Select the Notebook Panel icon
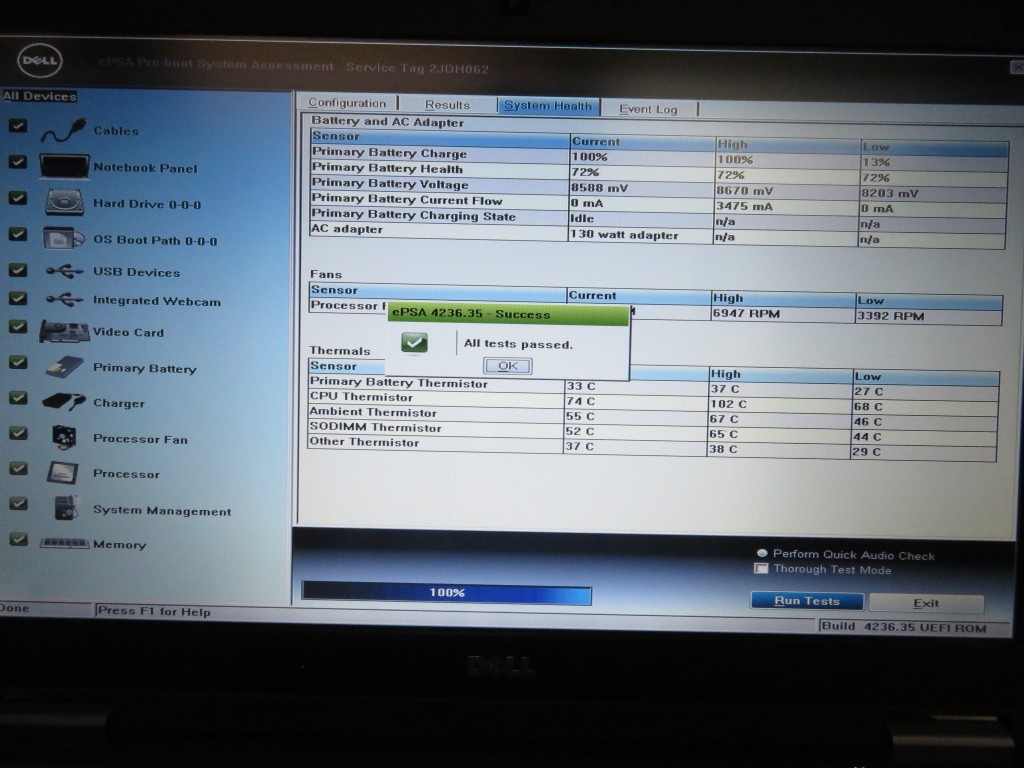 [x=64, y=166]
